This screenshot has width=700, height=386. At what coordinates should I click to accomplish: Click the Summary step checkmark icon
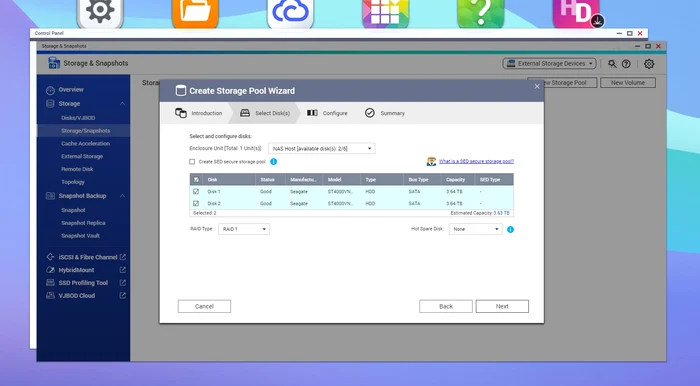pos(370,113)
